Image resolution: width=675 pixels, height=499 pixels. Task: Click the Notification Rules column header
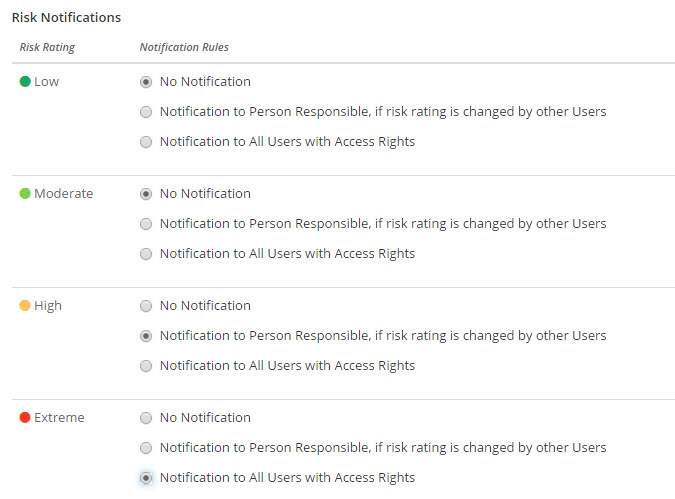point(183,47)
